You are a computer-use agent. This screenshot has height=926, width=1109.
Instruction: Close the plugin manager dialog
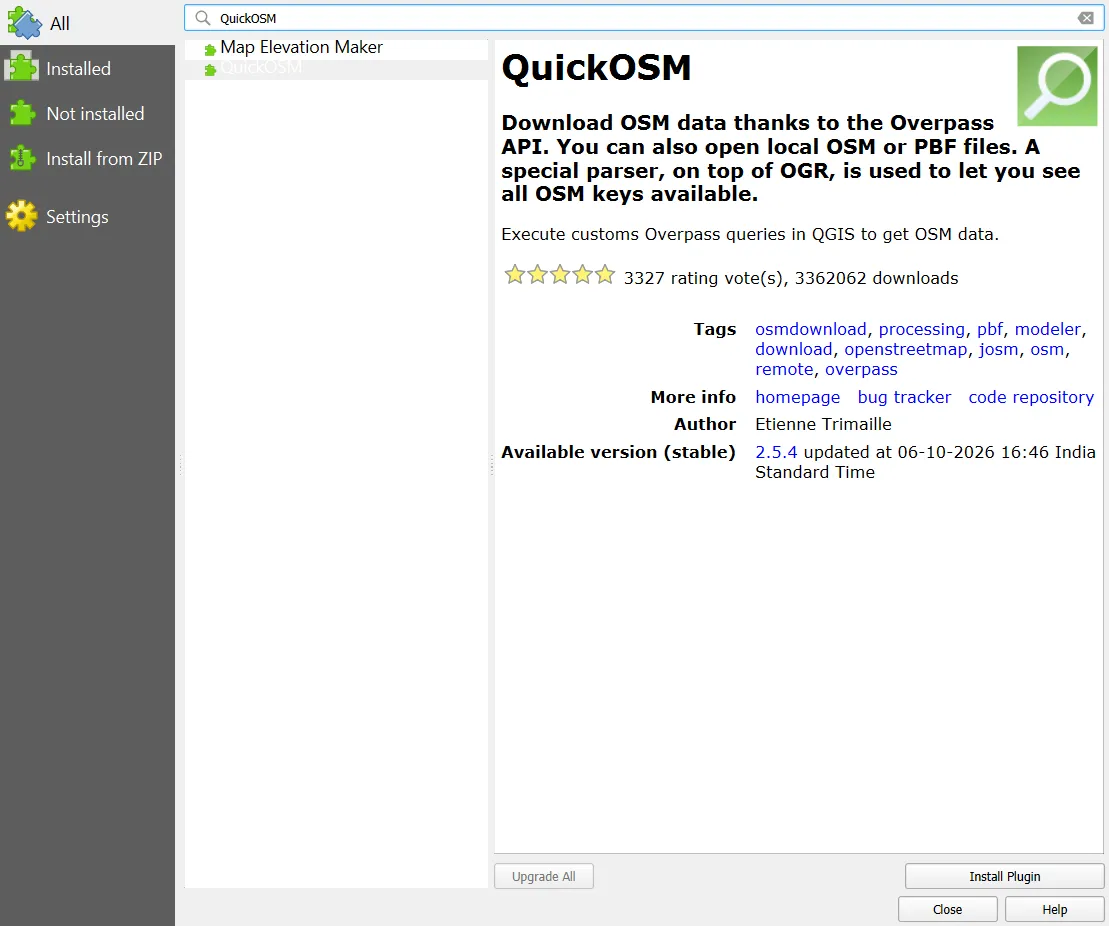point(947,909)
